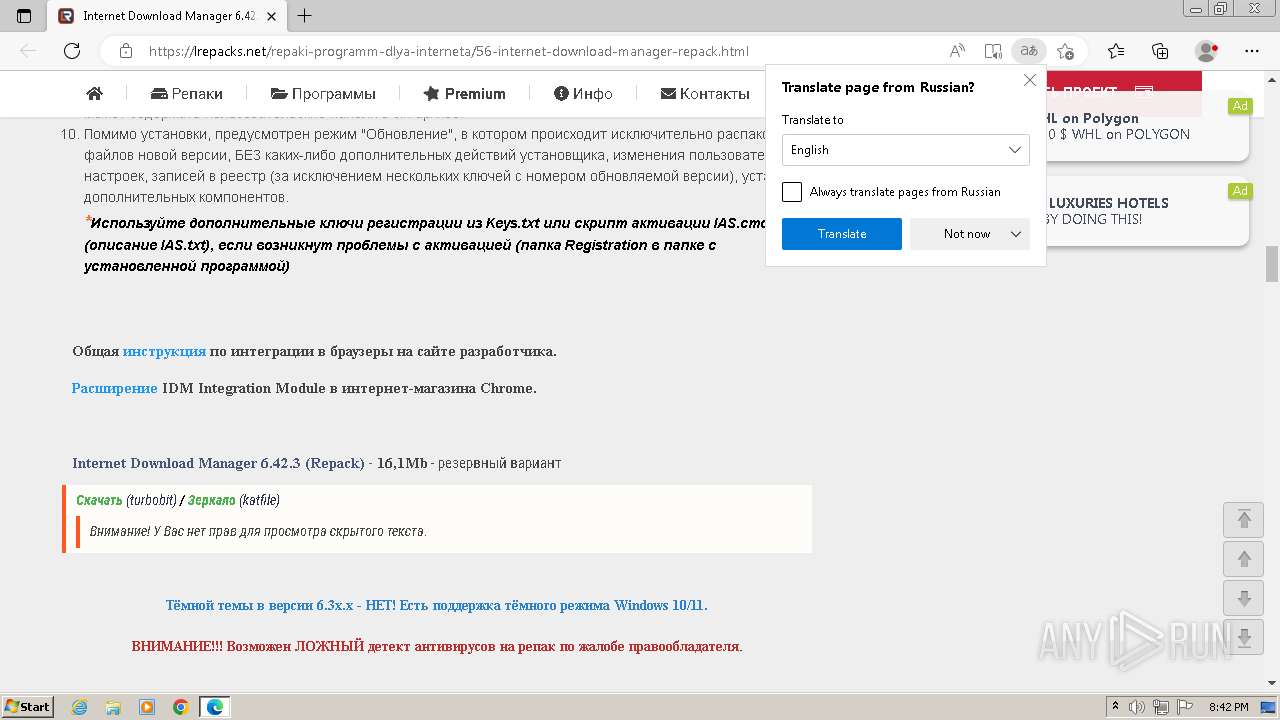Screen dimensions: 1280x720
Task: Open the Инфо menu item
Action: (583, 94)
